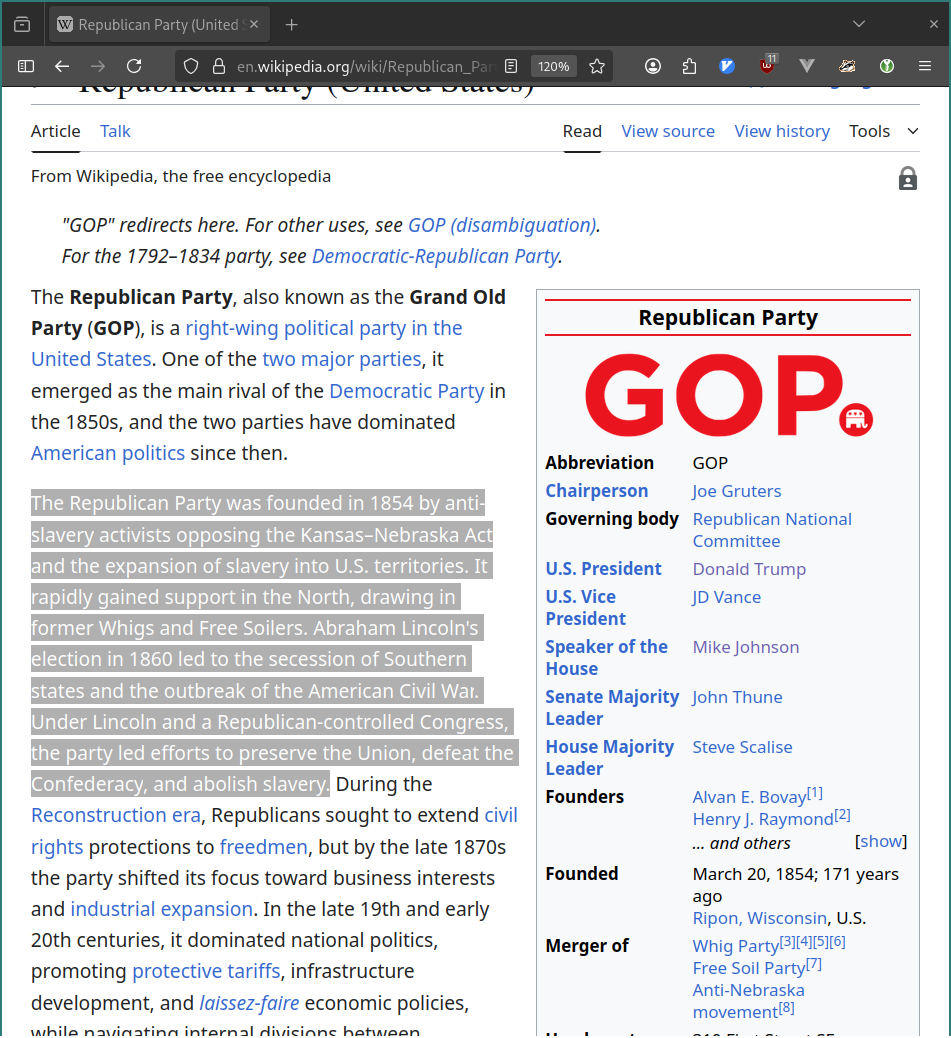The height and width of the screenshot is (1038, 951).
Task: Open the Firefox hamburger application menu
Action: (925, 66)
